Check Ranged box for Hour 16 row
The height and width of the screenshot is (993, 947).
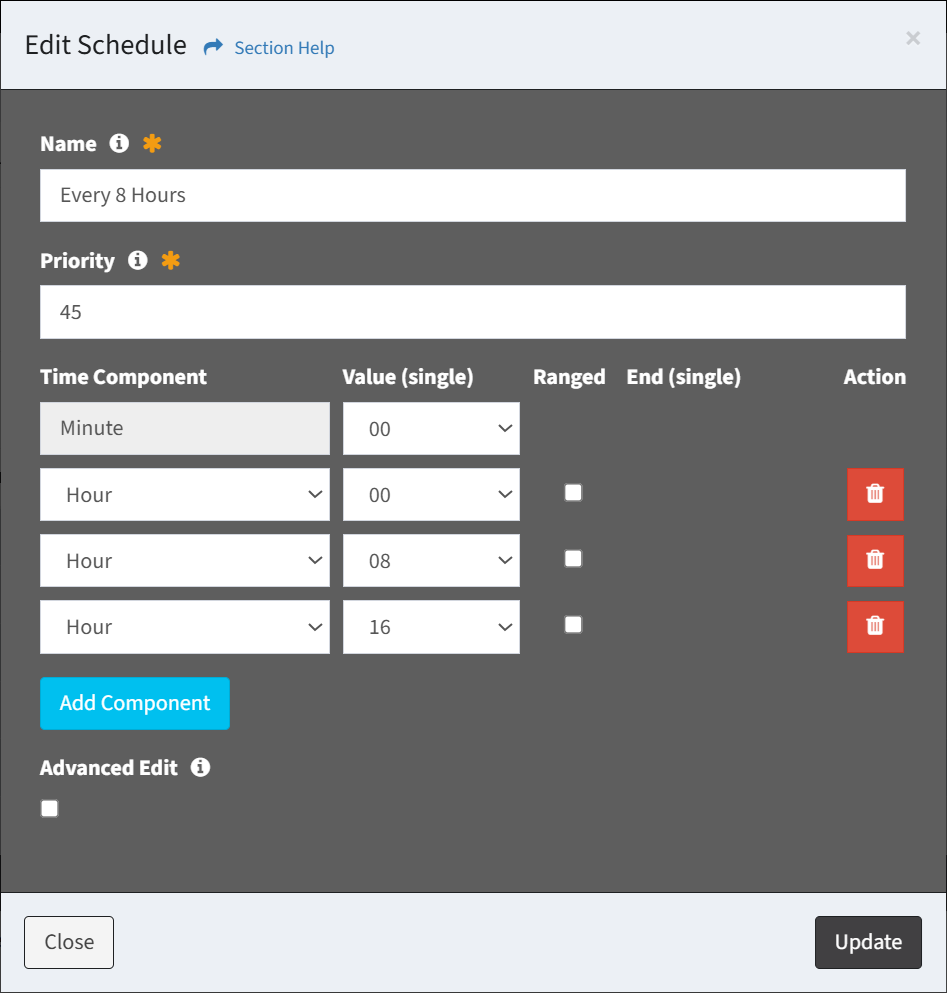(x=573, y=624)
